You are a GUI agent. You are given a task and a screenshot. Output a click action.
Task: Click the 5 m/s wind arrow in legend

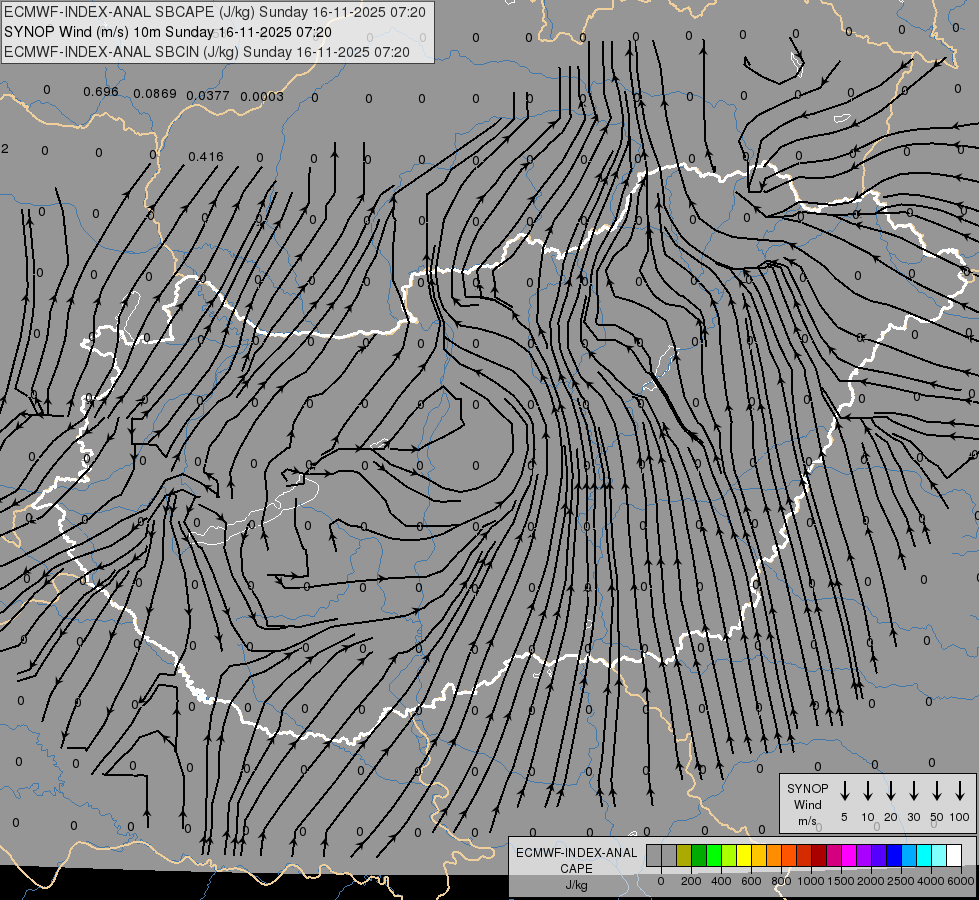[x=844, y=791]
